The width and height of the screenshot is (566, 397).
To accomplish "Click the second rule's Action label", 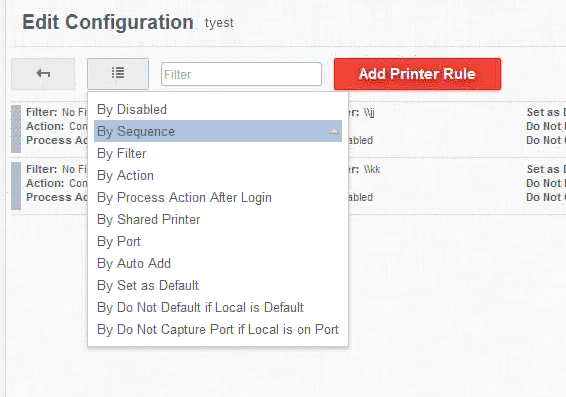I will [x=45, y=183].
